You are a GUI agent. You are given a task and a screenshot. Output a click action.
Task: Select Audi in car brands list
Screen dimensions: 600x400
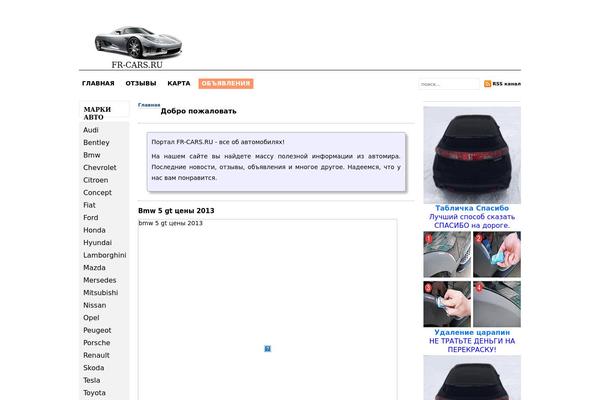91,130
